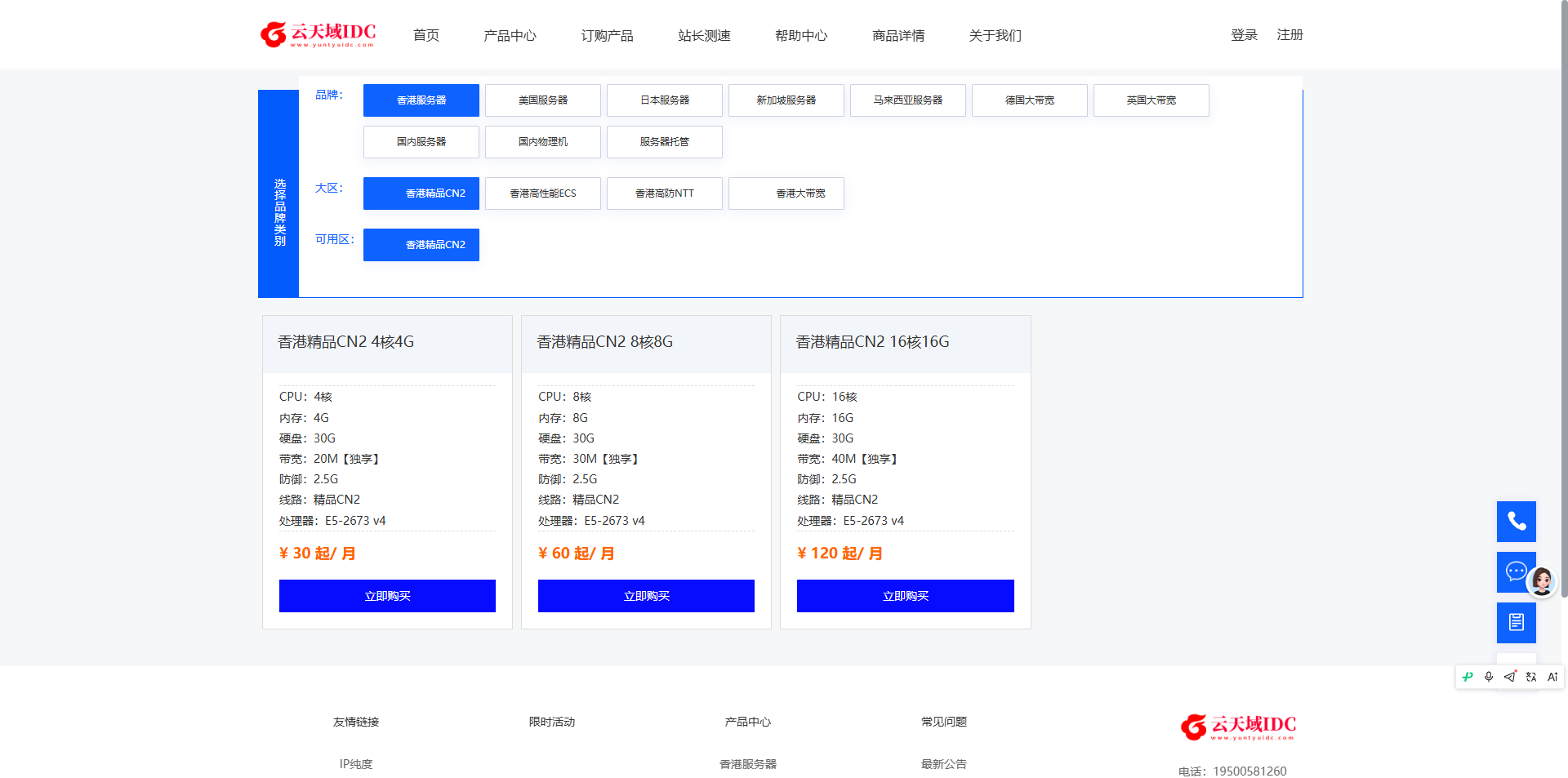Open 关于我们 in the top navigation

tap(995, 35)
